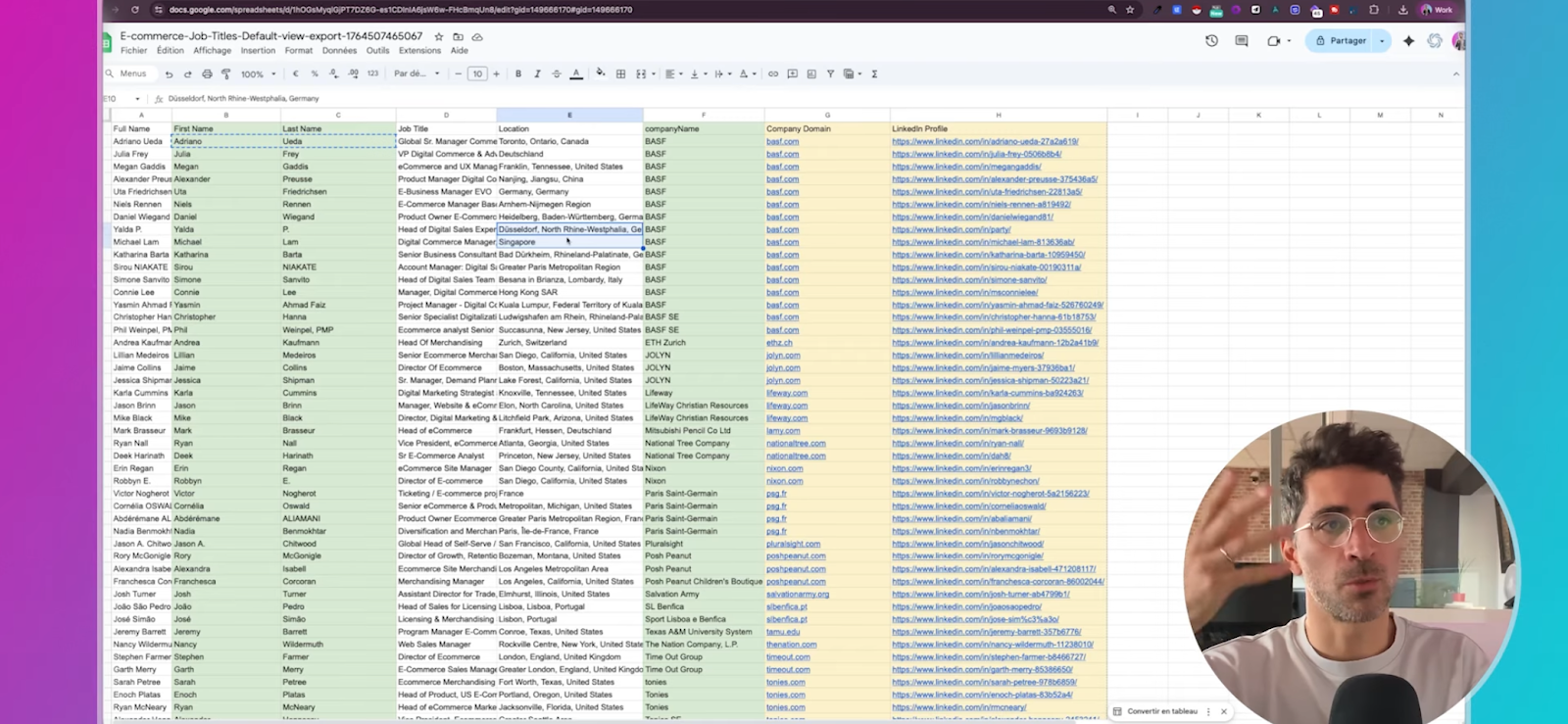Open the cell fill color picker
The height and width of the screenshot is (724, 1568).
coord(601,74)
